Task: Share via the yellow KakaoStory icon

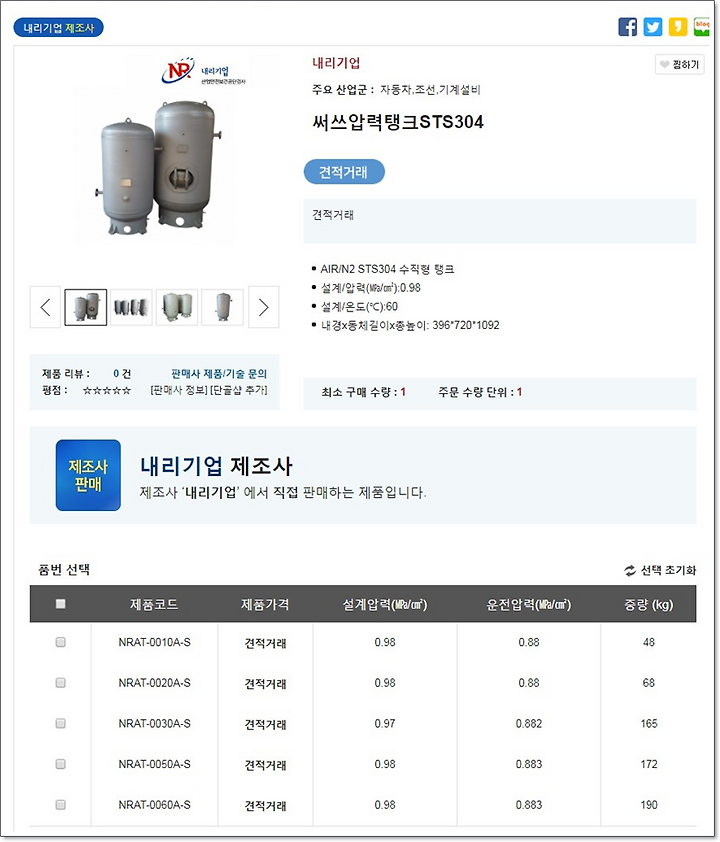Action: click(x=678, y=27)
